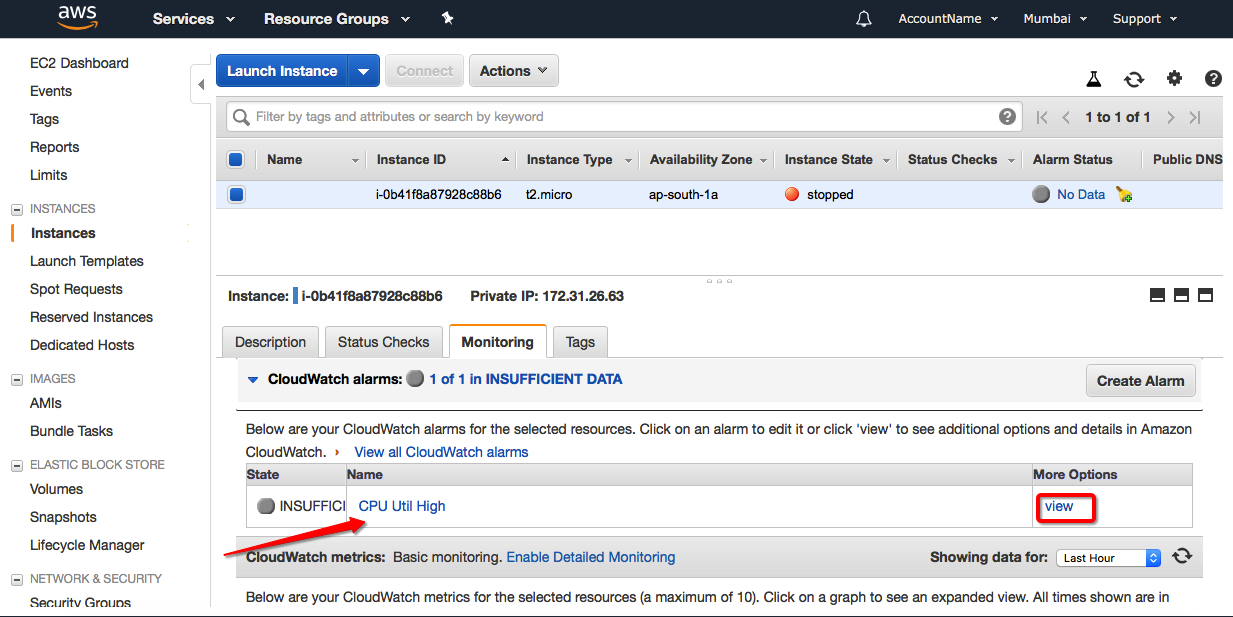Image resolution: width=1233 pixels, height=617 pixels.
Task: Collapse the CloudWatch alarms section
Action: [253, 380]
